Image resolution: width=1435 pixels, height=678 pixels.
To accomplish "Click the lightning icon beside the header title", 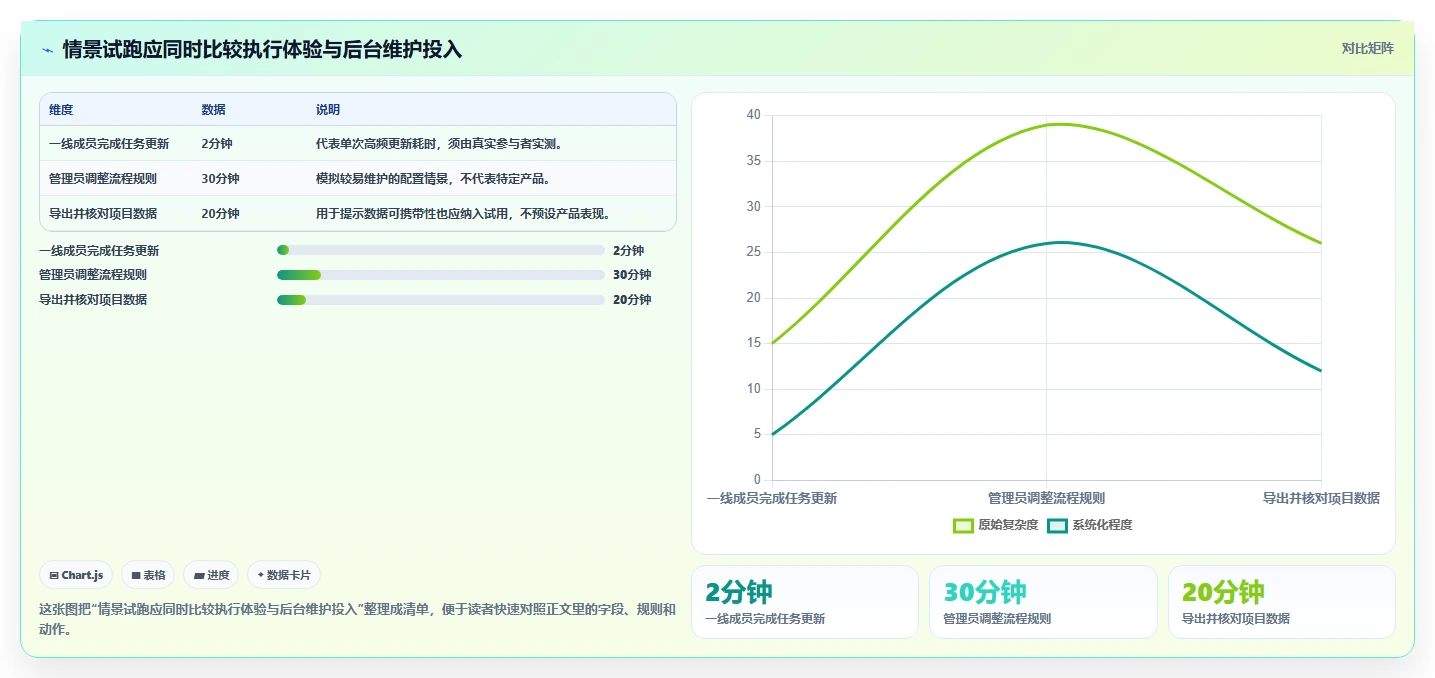I will pyautogui.click(x=47, y=50).
